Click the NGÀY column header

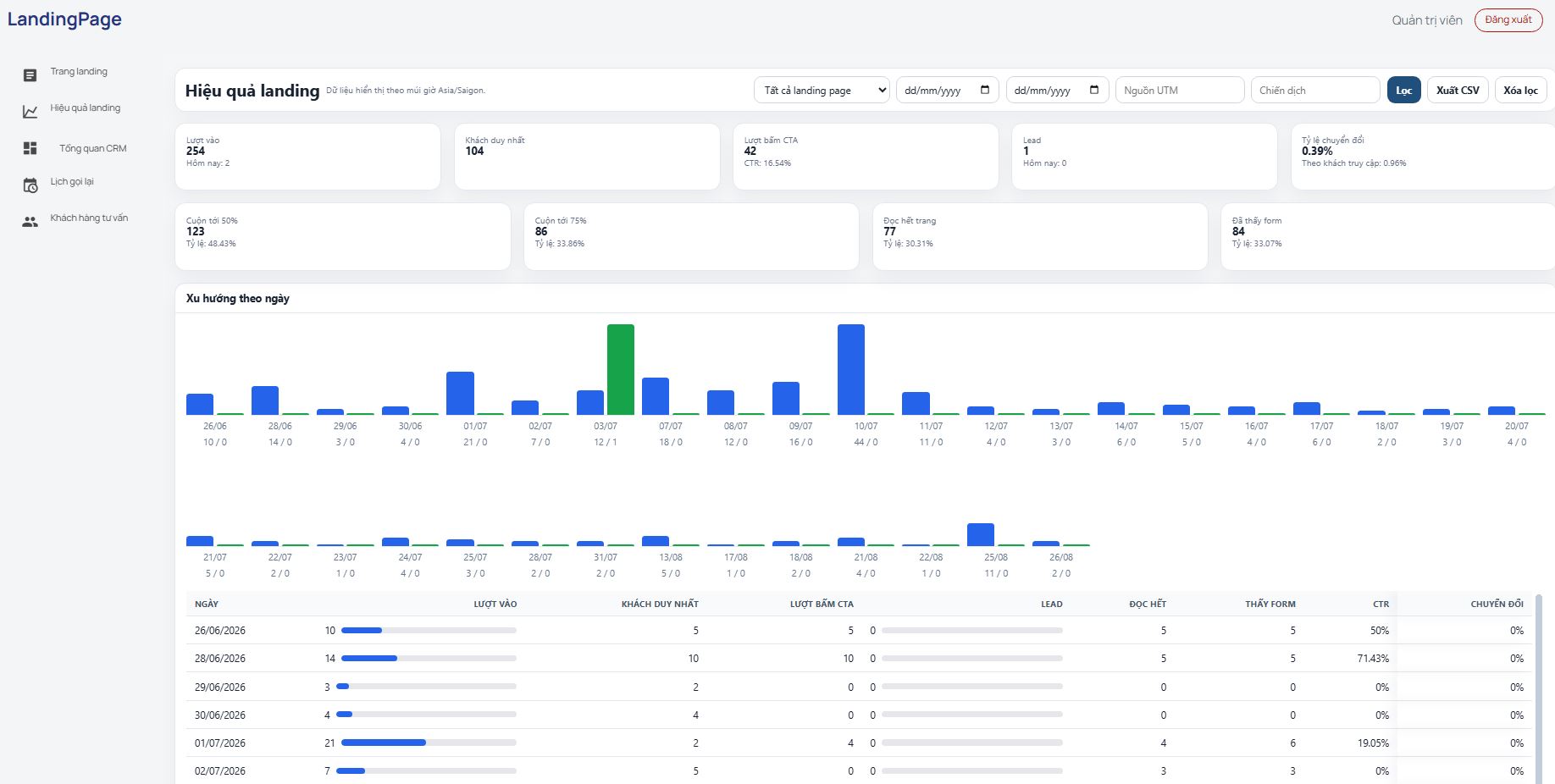207,604
